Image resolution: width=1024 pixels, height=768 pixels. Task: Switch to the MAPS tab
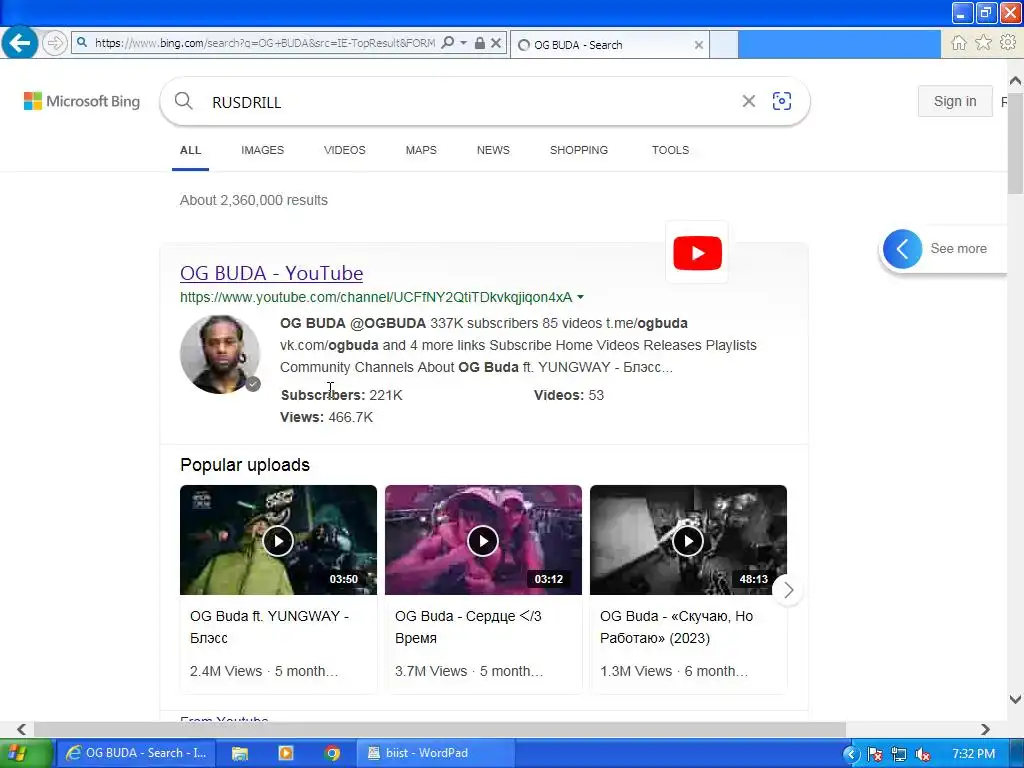coord(421,150)
